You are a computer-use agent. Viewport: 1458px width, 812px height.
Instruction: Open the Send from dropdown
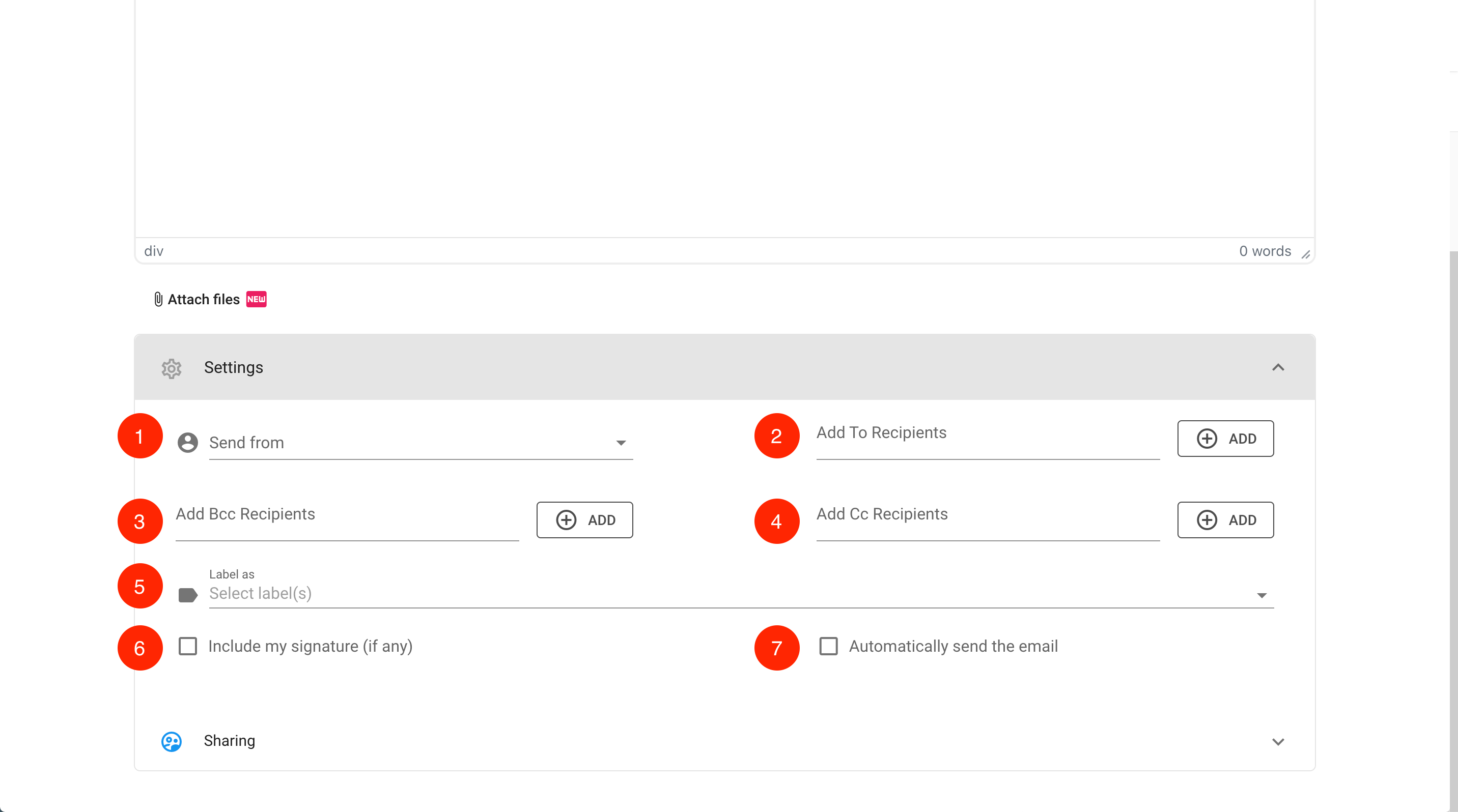(420, 443)
